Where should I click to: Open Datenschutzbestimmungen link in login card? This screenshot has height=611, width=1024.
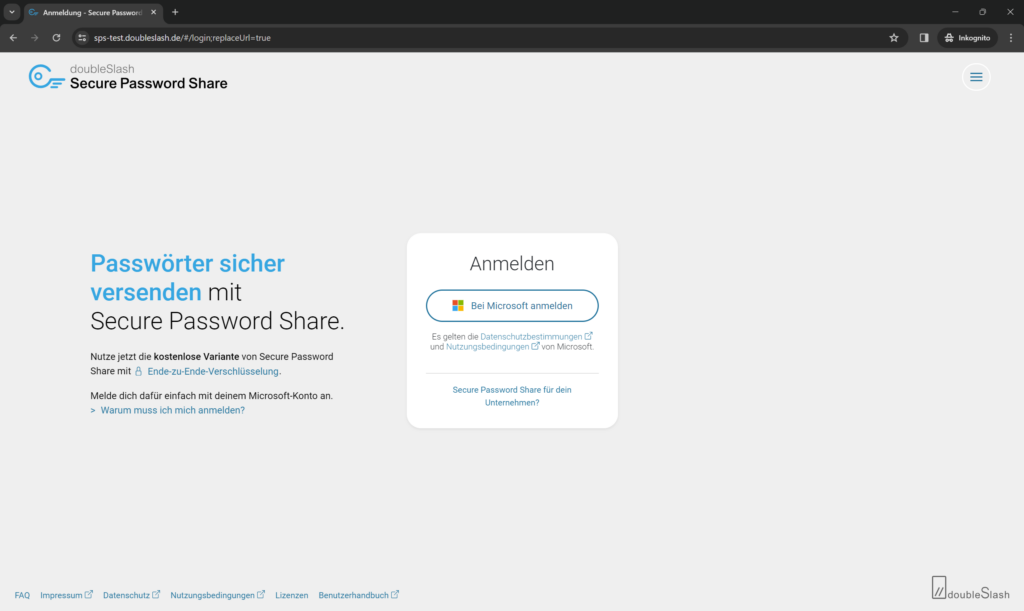point(536,336)
